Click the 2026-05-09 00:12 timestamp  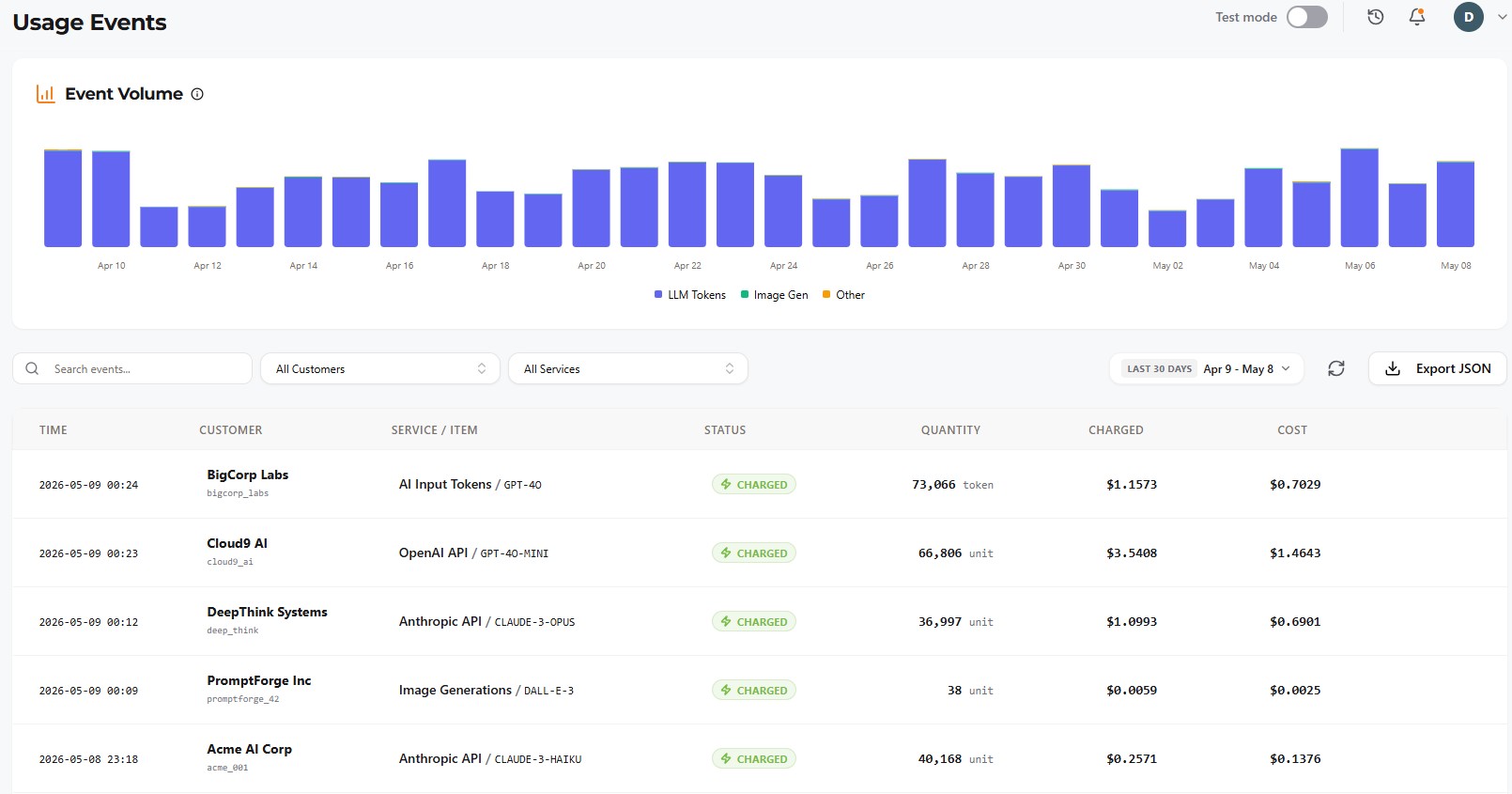(88, 622)
